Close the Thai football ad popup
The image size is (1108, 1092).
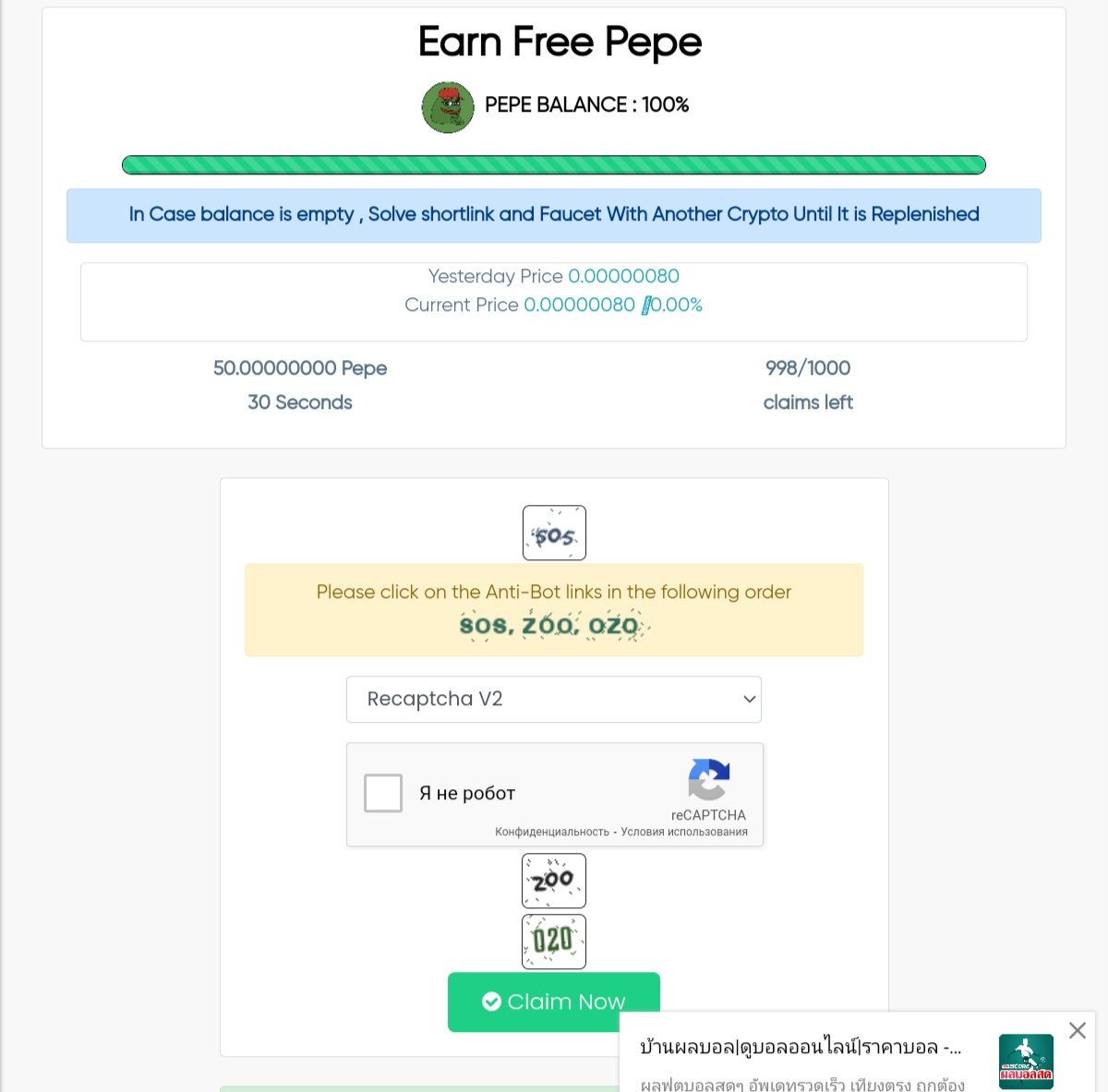[x=1077, y=1030]
